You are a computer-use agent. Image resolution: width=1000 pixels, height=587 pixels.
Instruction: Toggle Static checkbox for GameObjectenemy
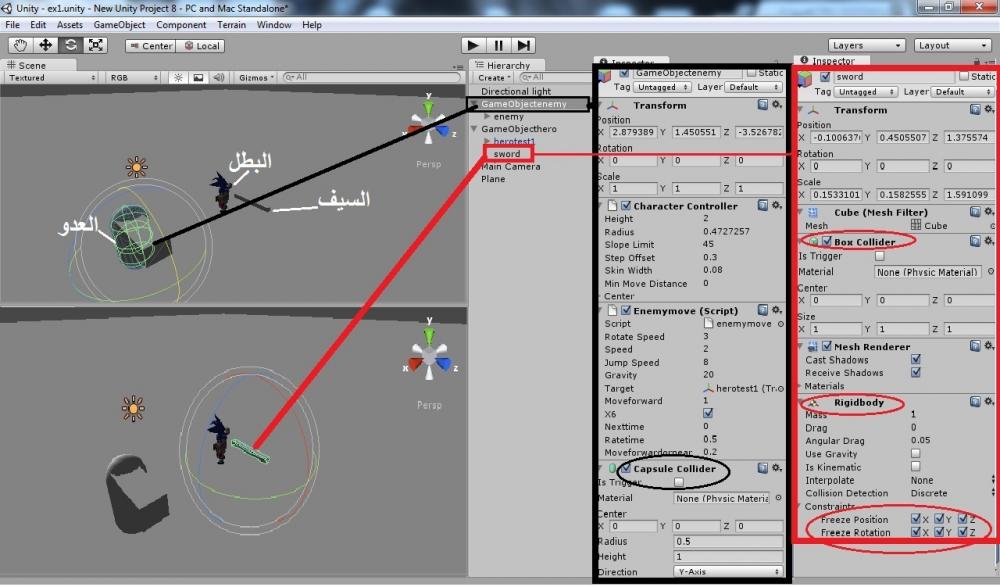pos(751,73)
